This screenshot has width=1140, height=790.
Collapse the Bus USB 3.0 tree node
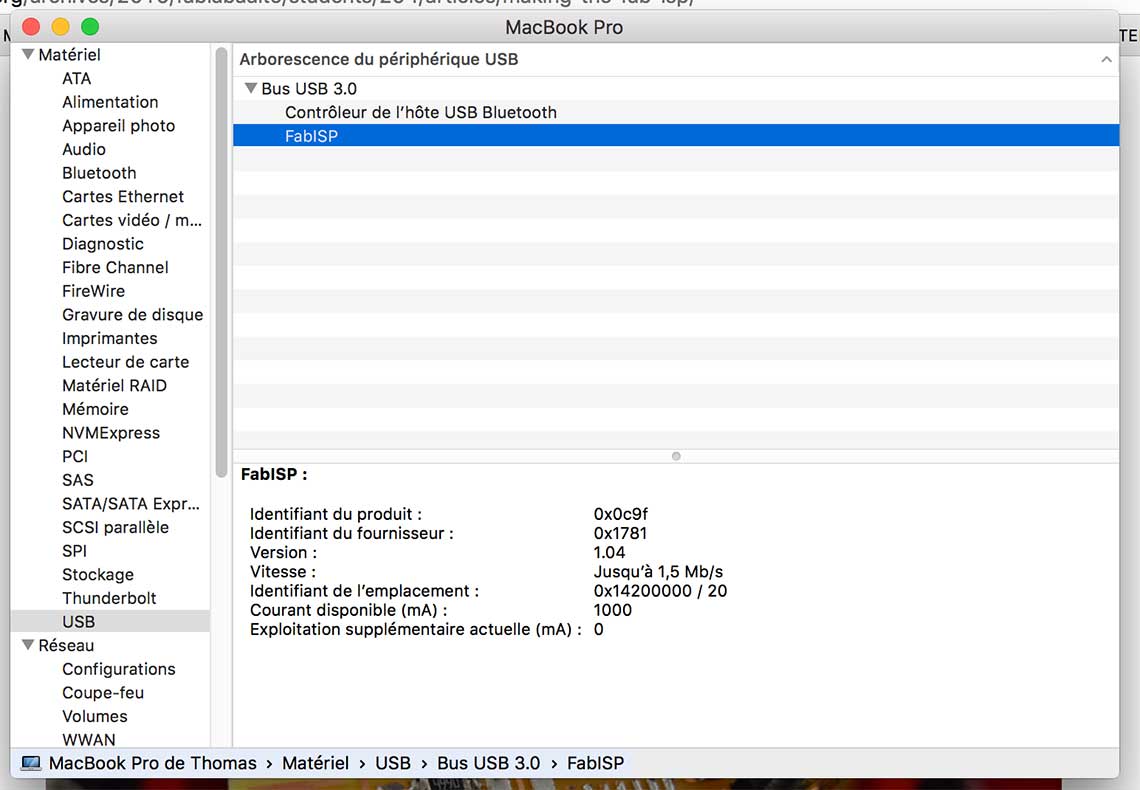[251, 89]
